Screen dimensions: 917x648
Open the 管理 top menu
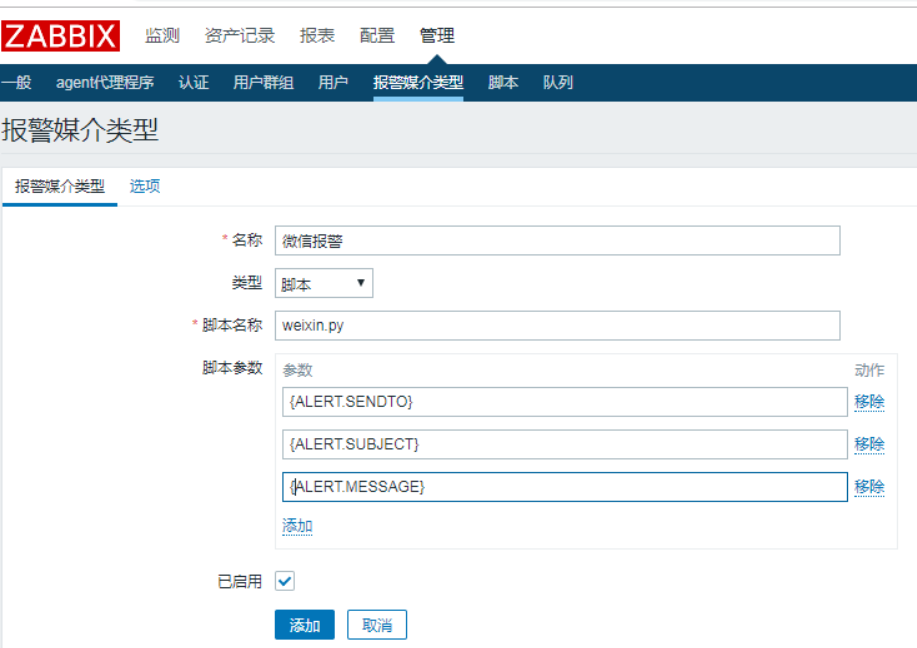point(437,36)
